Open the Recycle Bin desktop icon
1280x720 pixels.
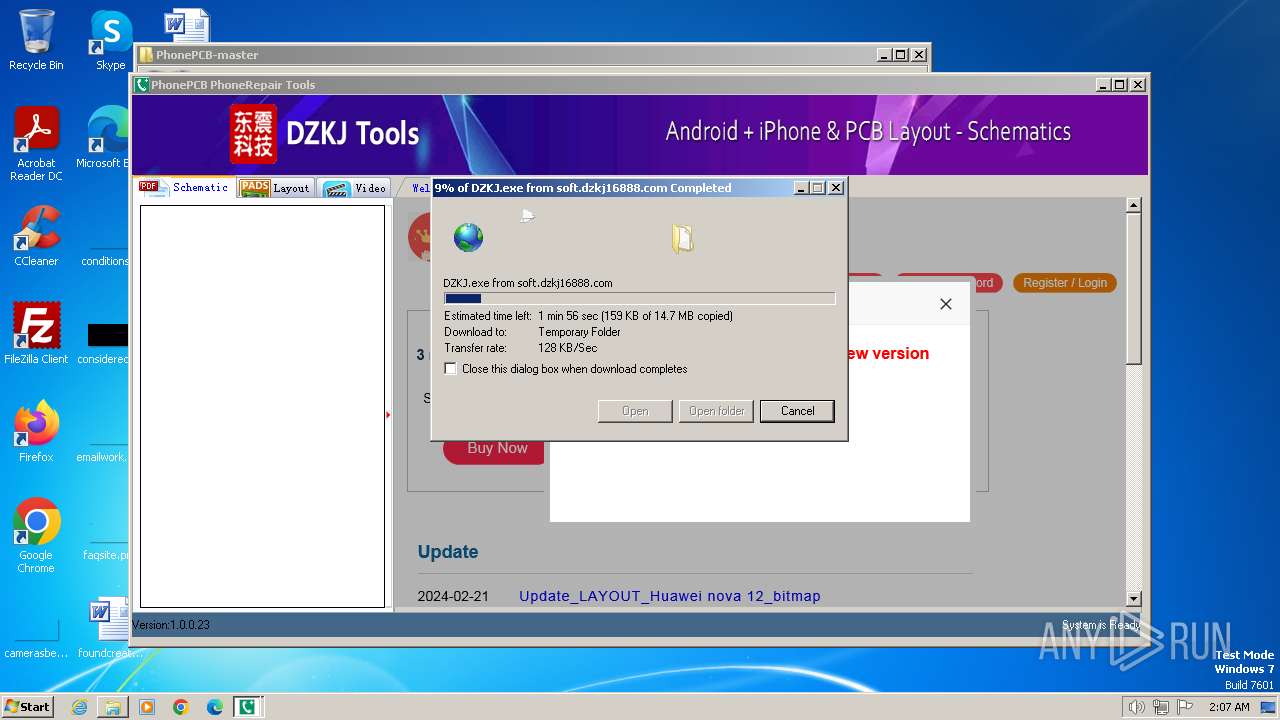(36, 40)
